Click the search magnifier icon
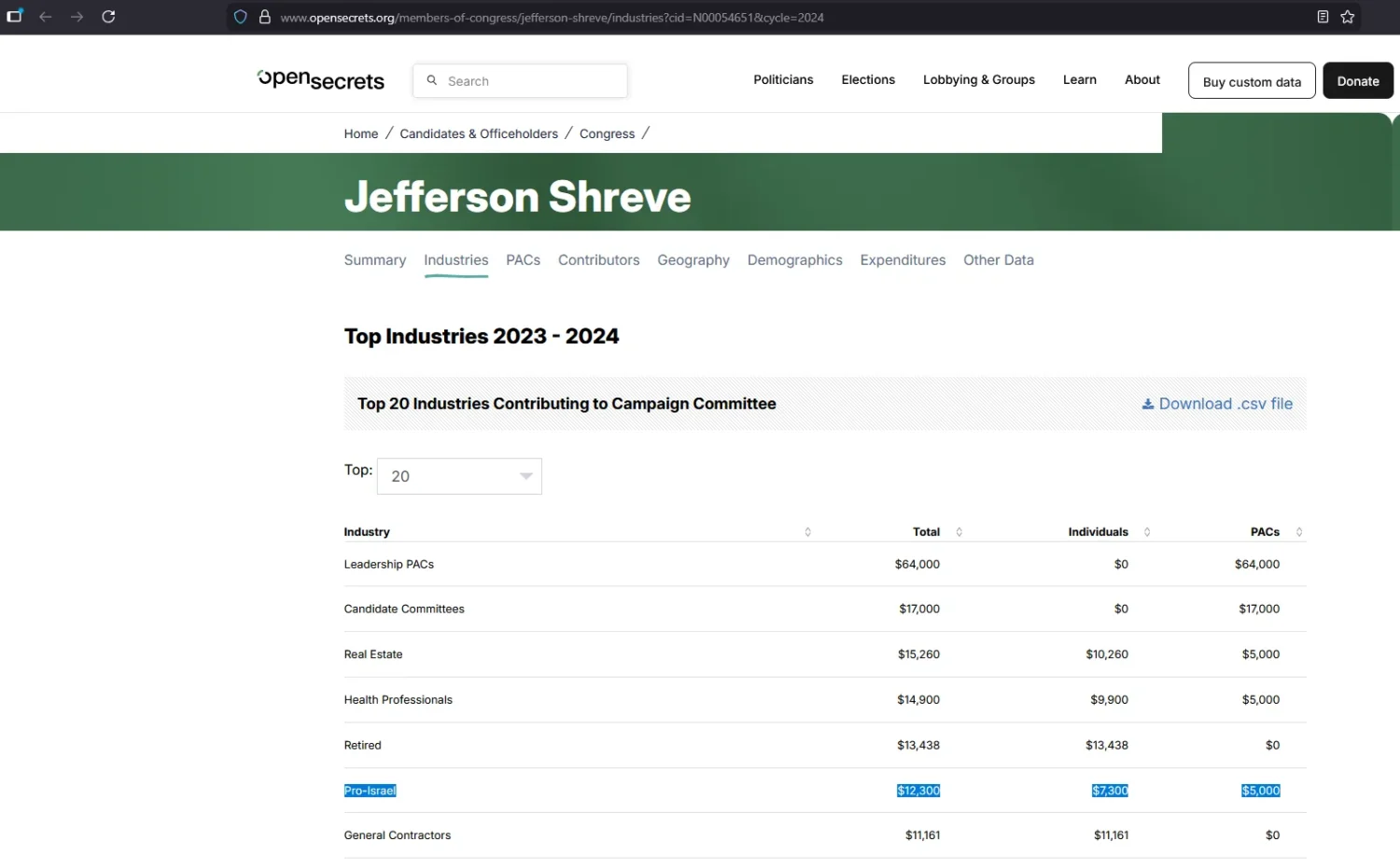The image size is (1400, 868). (x=432, y=80)
